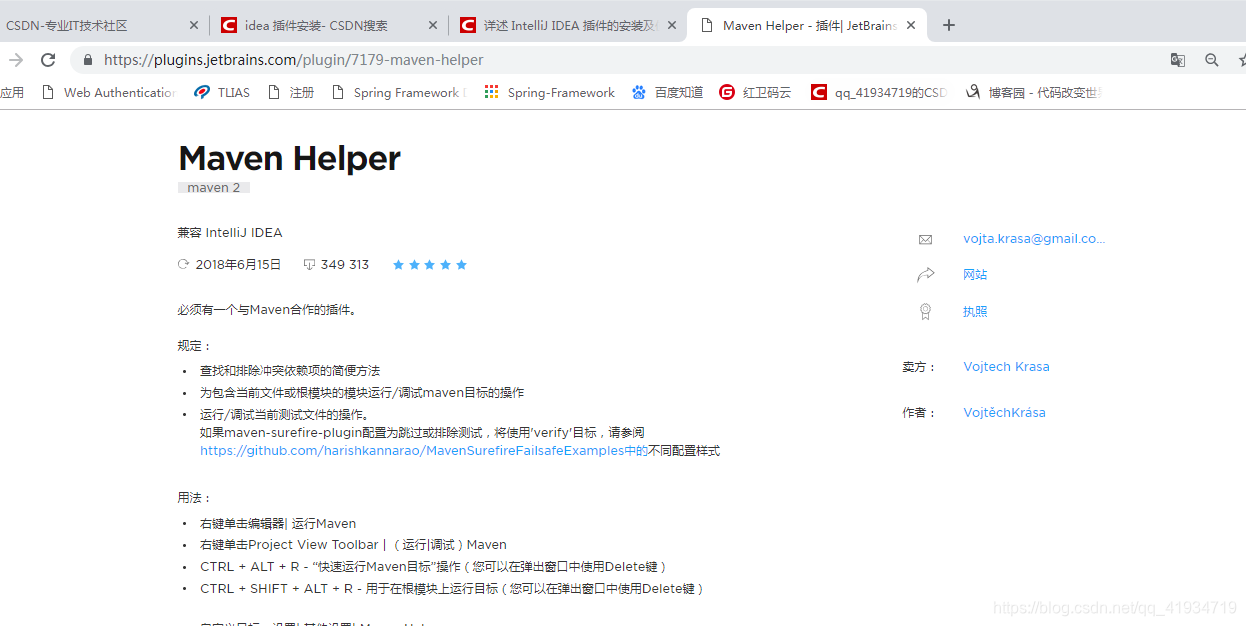Click the CTRL + SHIFT + ALT + R line

[452, 589]
